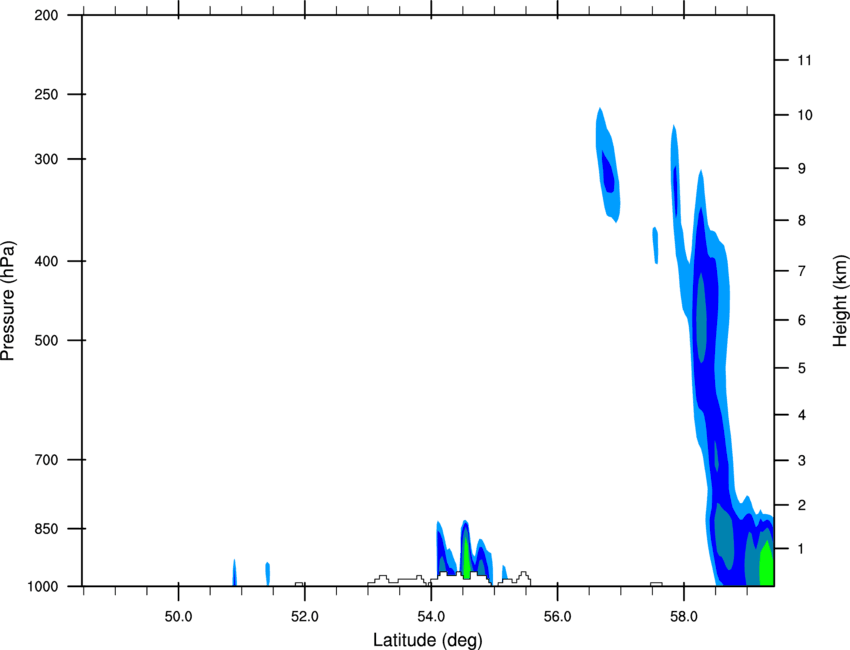
Task: Pick the 1 km height label
Action: 801,549
